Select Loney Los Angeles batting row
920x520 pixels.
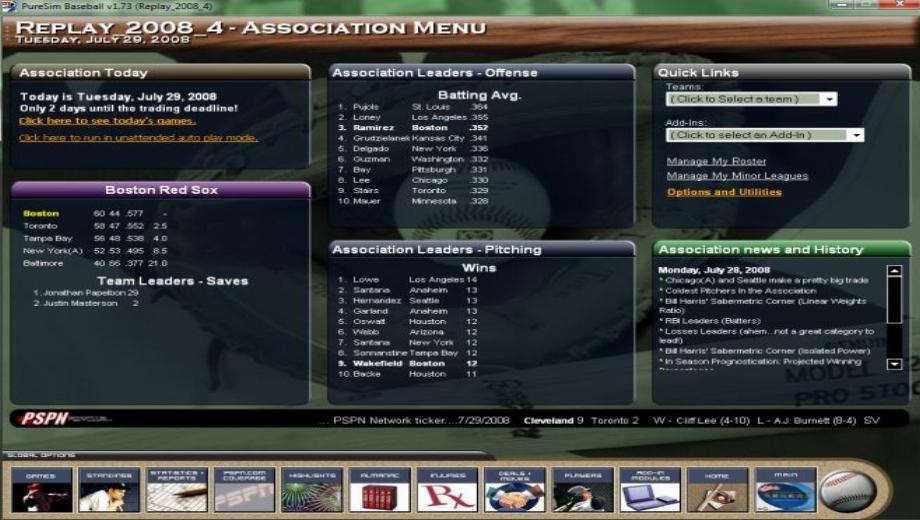pos(413,117)
